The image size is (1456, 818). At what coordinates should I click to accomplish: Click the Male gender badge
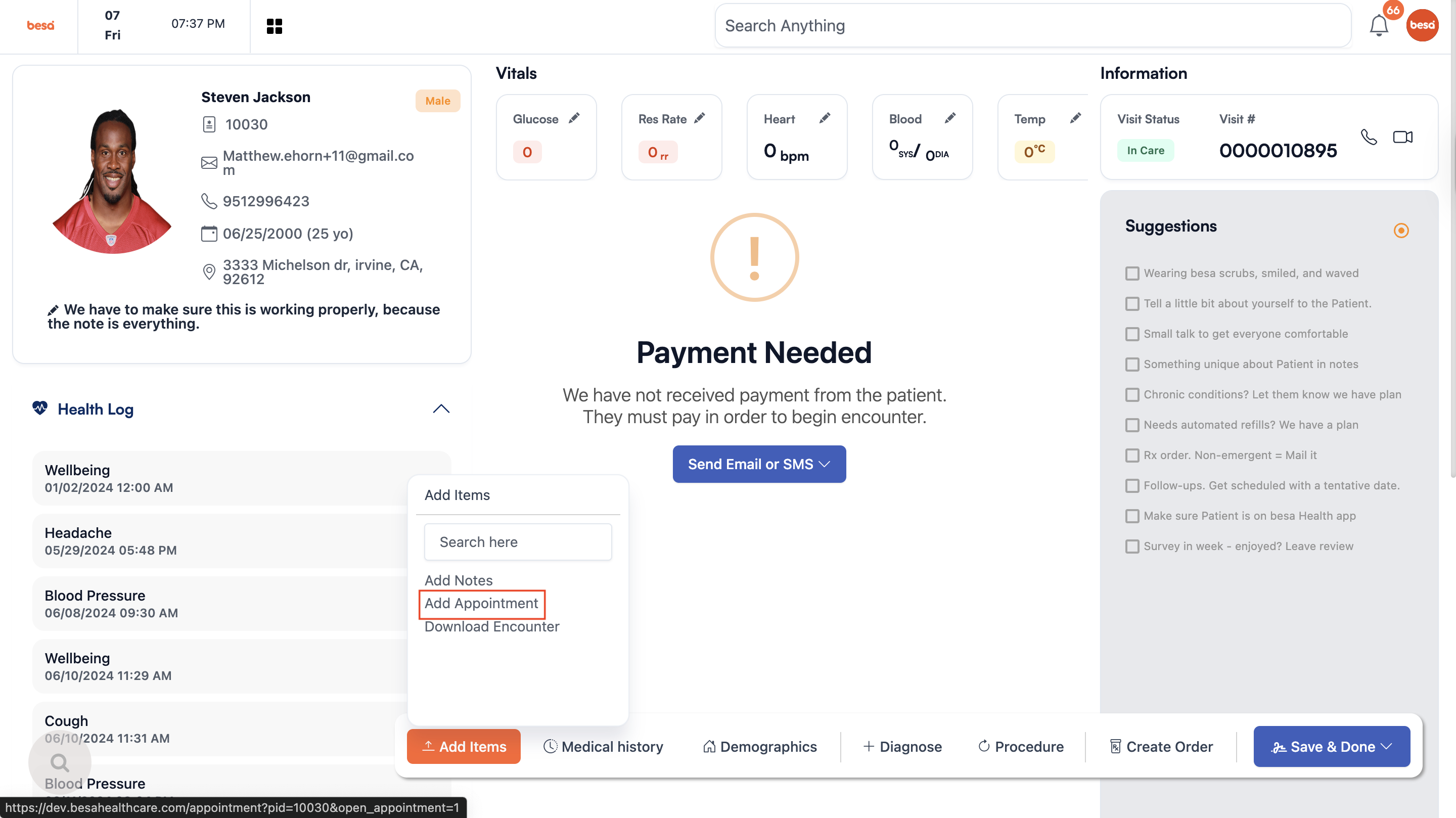point(437,101)
